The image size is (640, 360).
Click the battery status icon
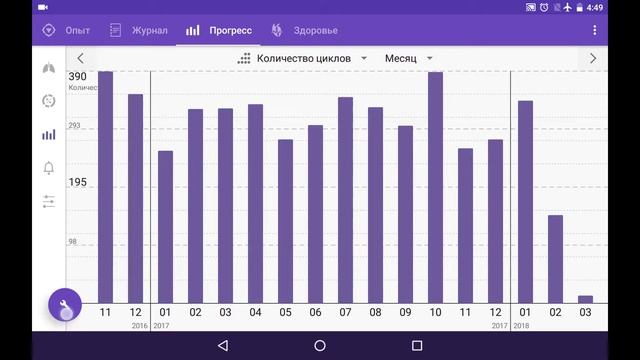click(x=580, y=7)
